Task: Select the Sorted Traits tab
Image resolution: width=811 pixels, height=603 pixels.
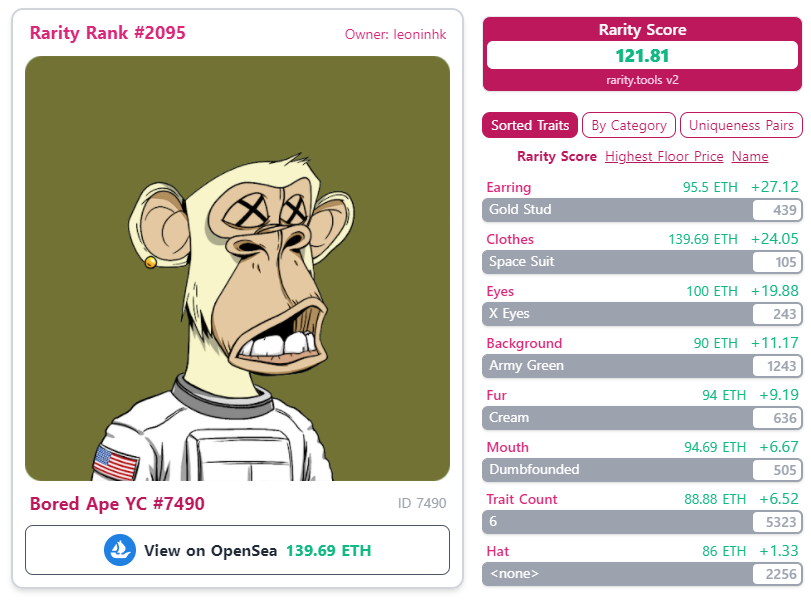Action: 530,125
